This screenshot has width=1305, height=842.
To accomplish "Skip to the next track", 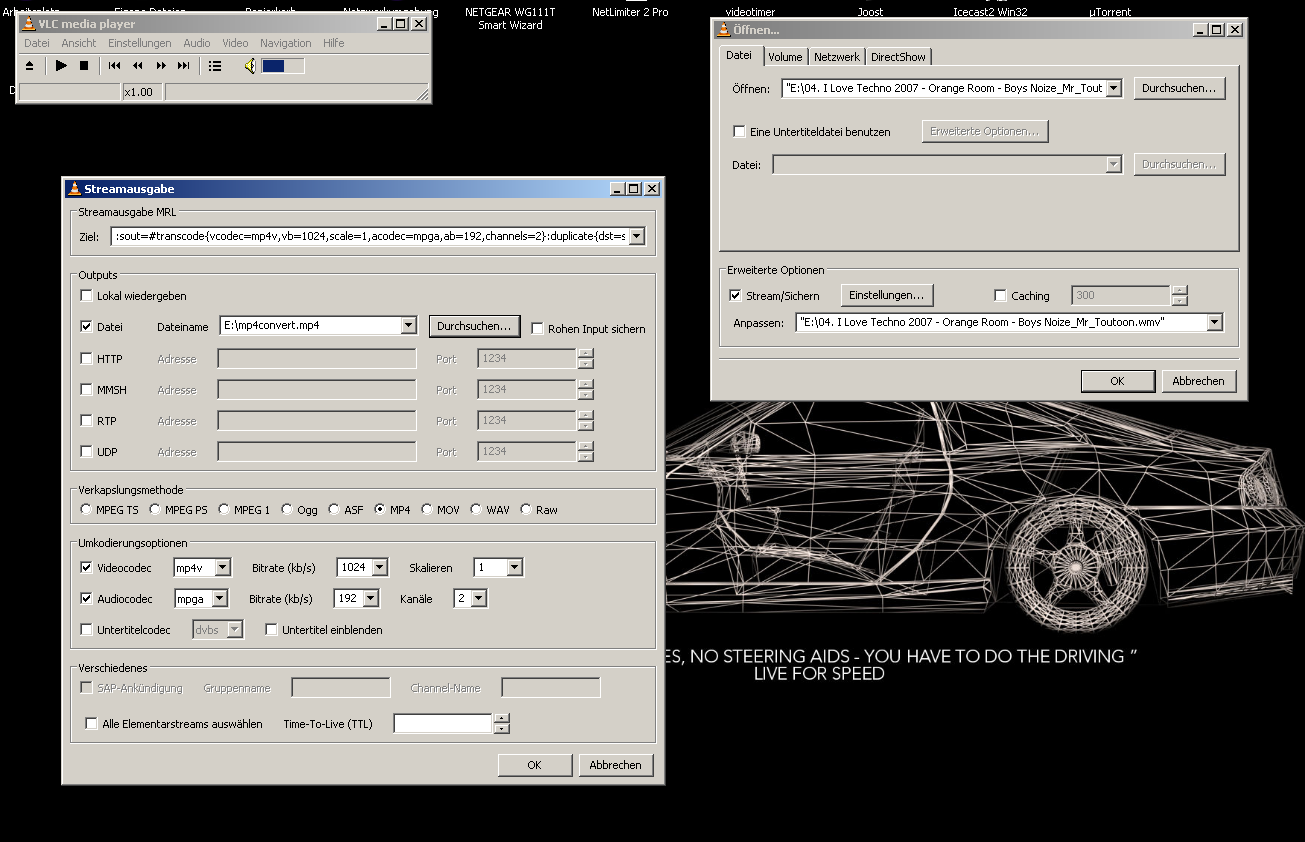I will coord(183,66).
